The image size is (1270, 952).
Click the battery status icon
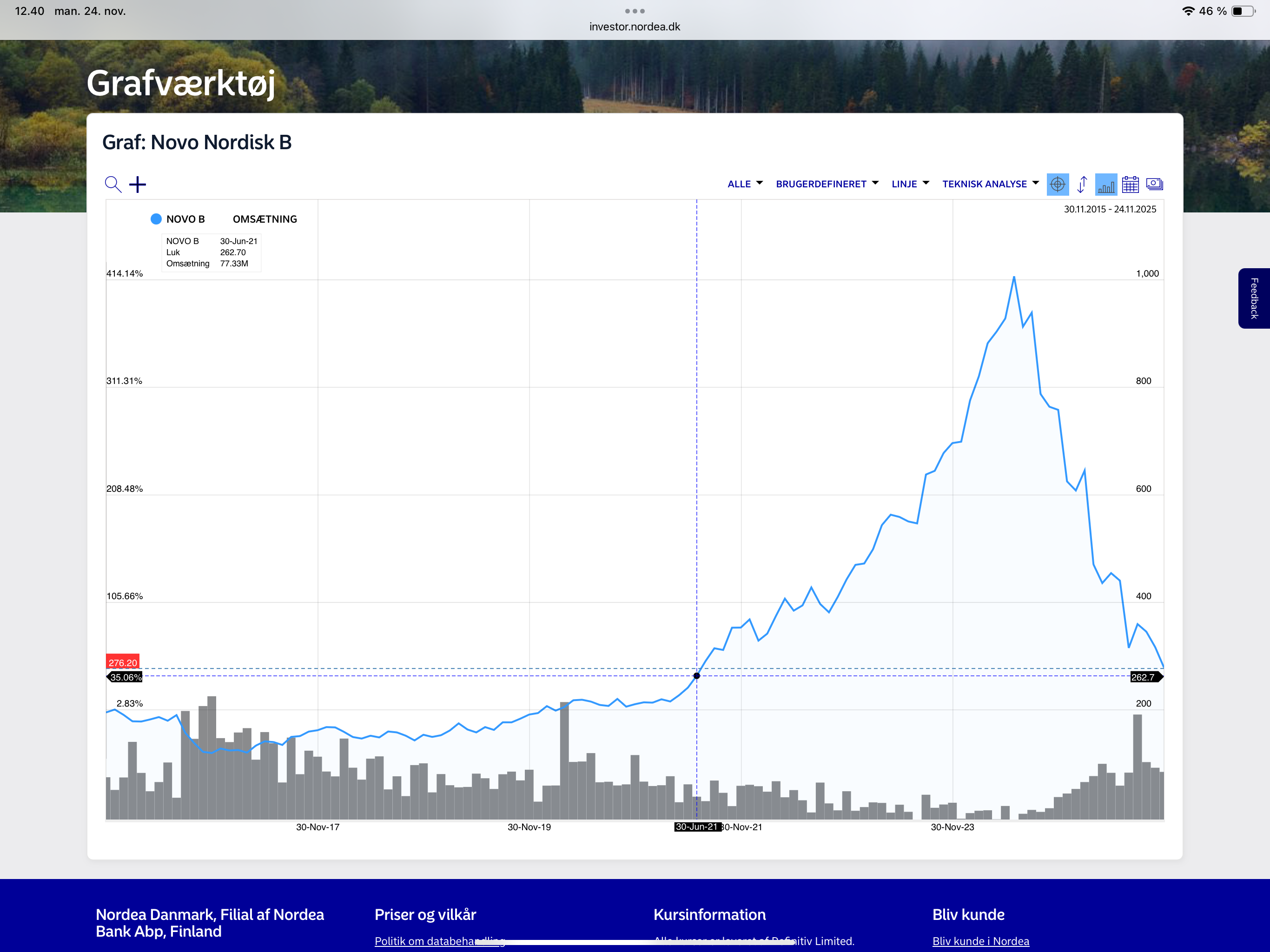click(1243, 11)
